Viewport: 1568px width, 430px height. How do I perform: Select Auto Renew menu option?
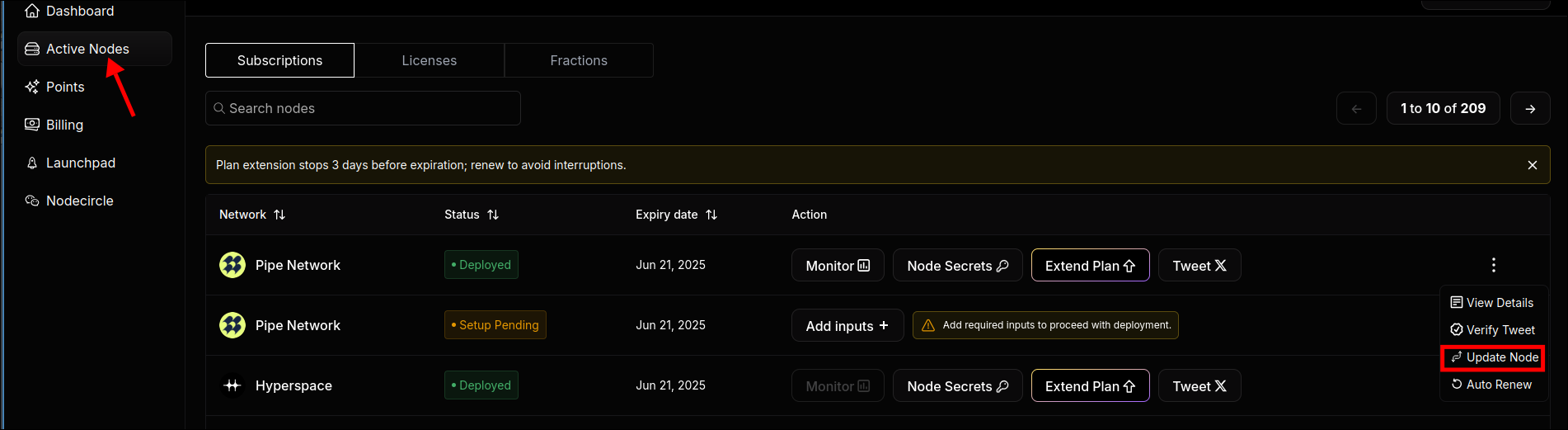tap(1492, 385)
